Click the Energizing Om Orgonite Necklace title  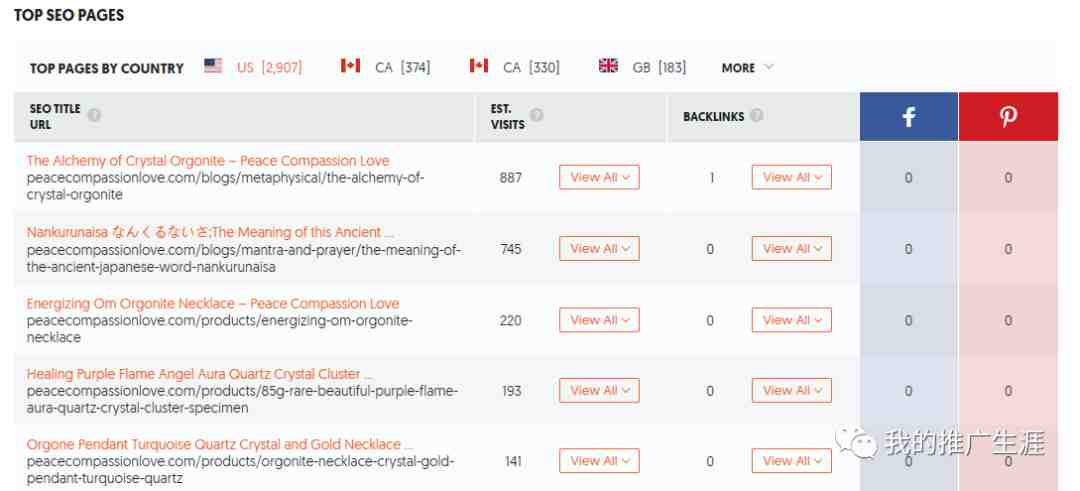[x=212, y=303]
